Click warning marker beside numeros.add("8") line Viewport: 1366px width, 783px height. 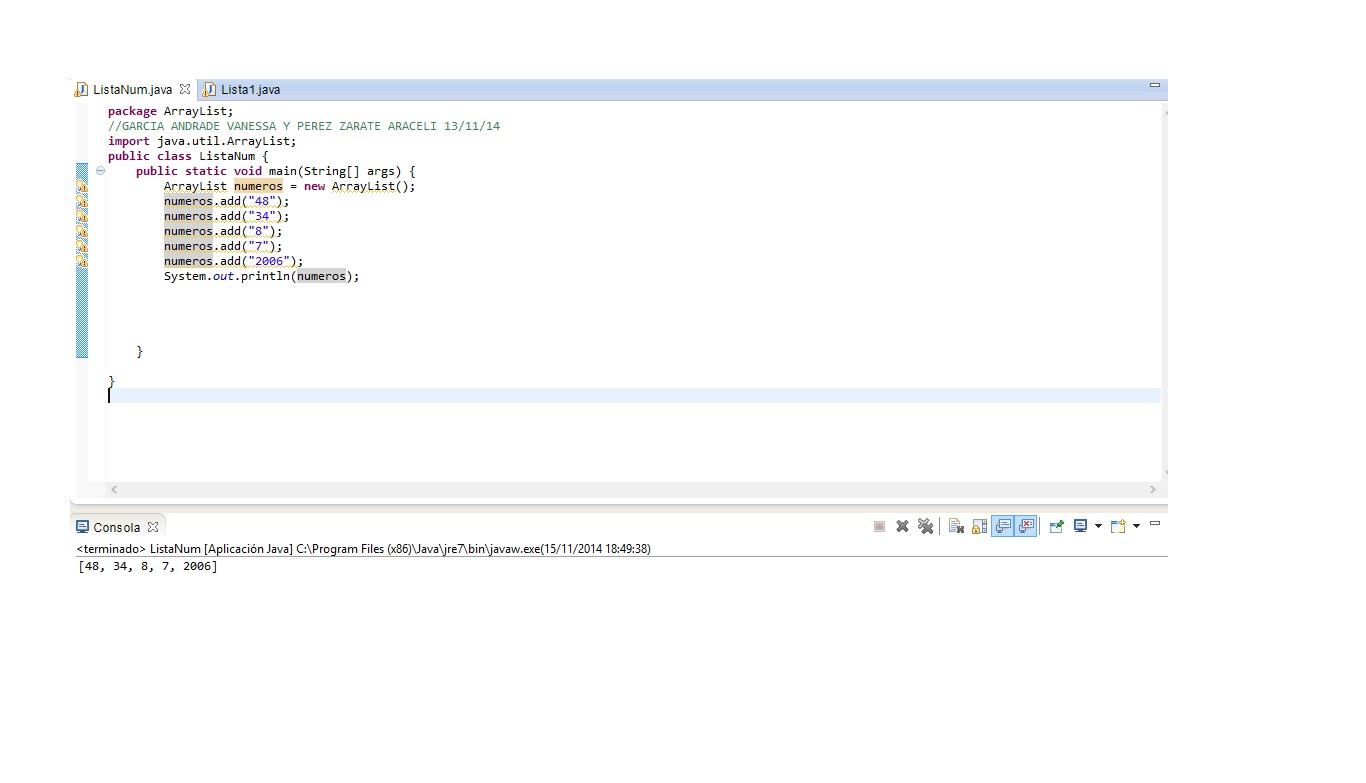82,231
